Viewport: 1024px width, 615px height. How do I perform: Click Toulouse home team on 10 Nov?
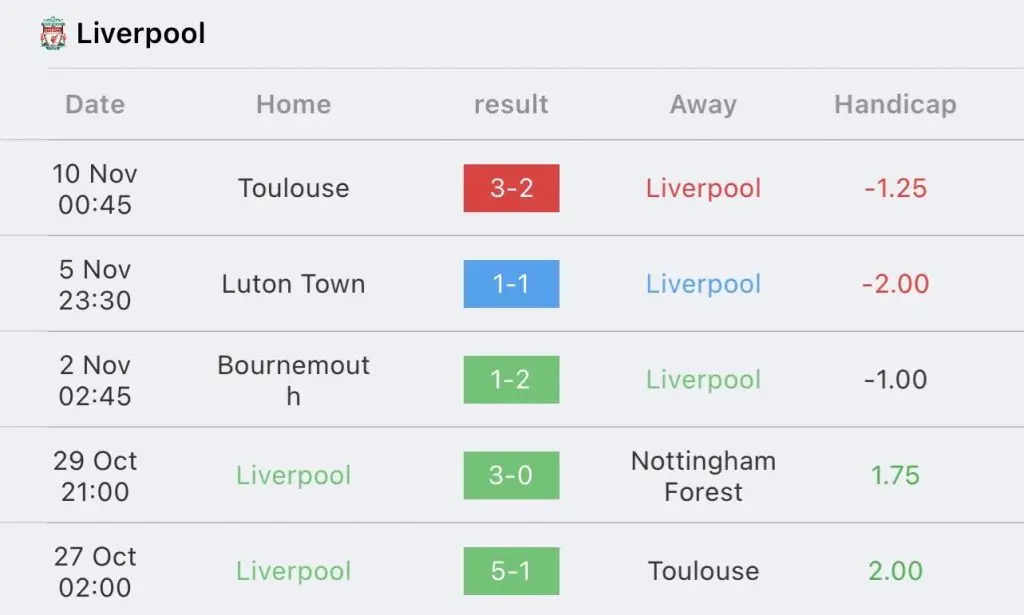[x=294, y=188]
